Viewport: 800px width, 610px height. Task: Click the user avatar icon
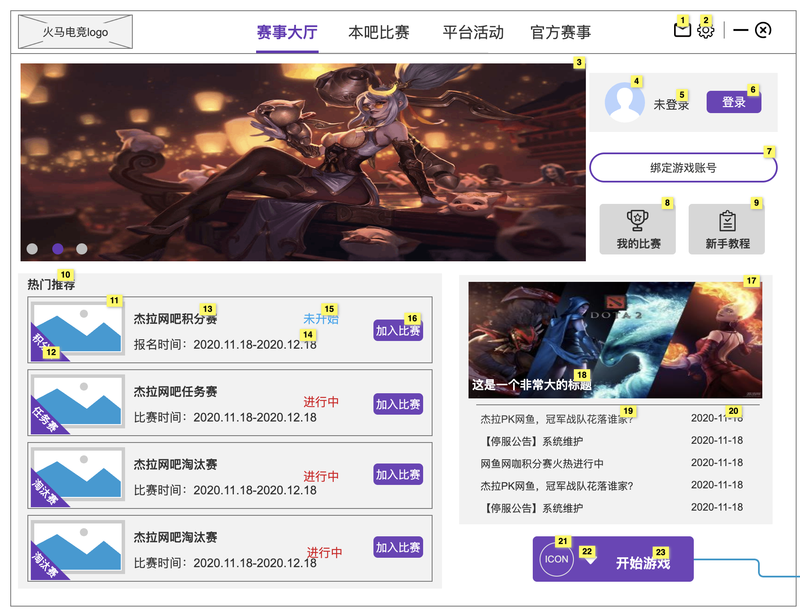[624, 102]
